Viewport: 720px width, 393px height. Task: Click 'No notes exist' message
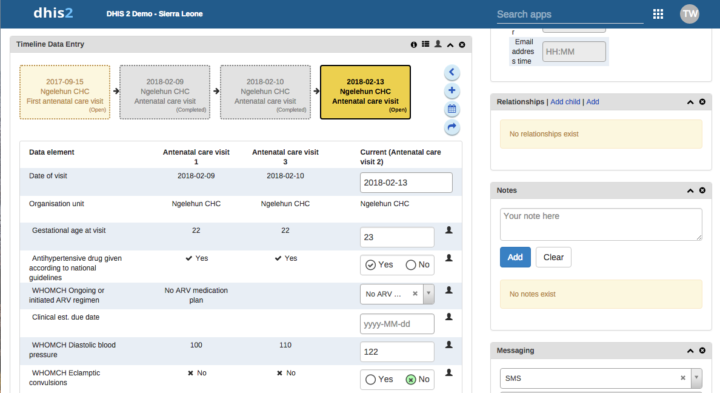click(x=601, y=294)
